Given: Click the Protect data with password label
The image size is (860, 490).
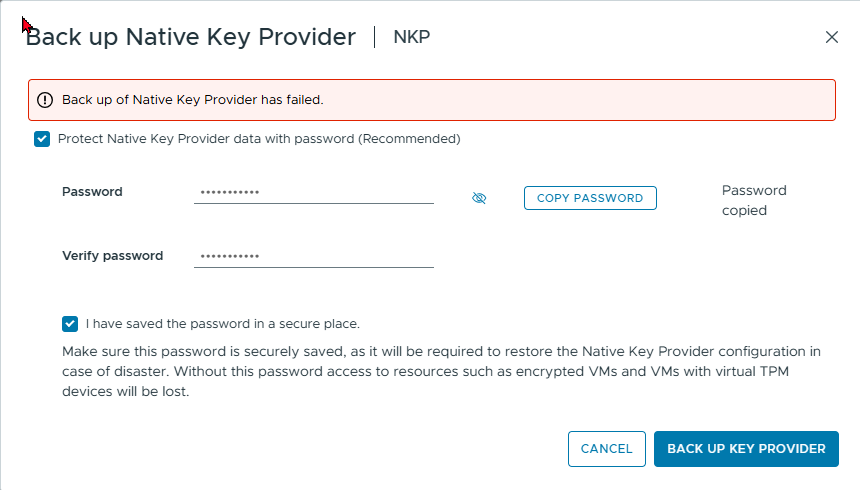Looking at the screenshot, I should (x=259, y=139).
